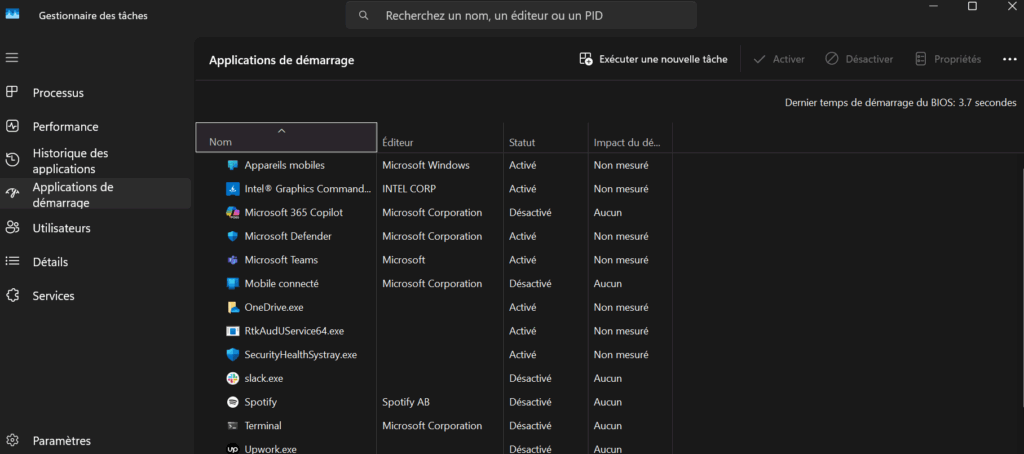Click the Applications de démarrage gauge icon

point(12,194)
